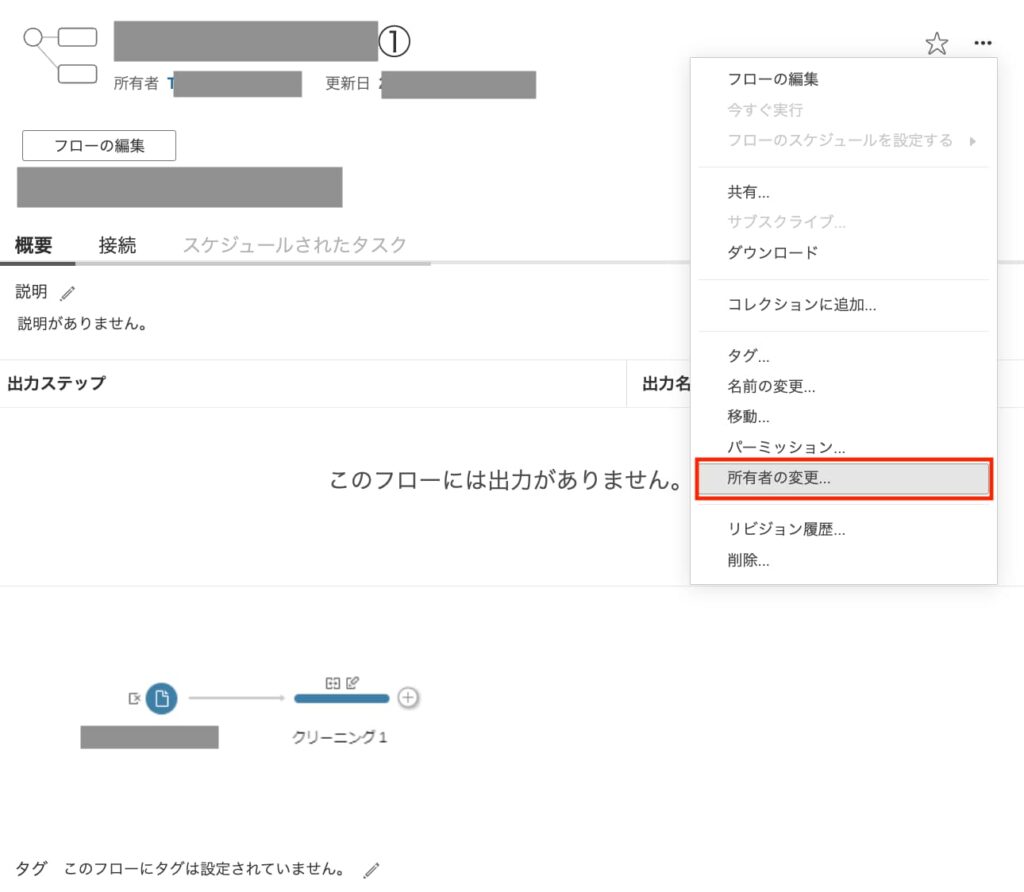Select 名前の変更... in the menu
This screenshot has width=1024, height=892.
771,386
